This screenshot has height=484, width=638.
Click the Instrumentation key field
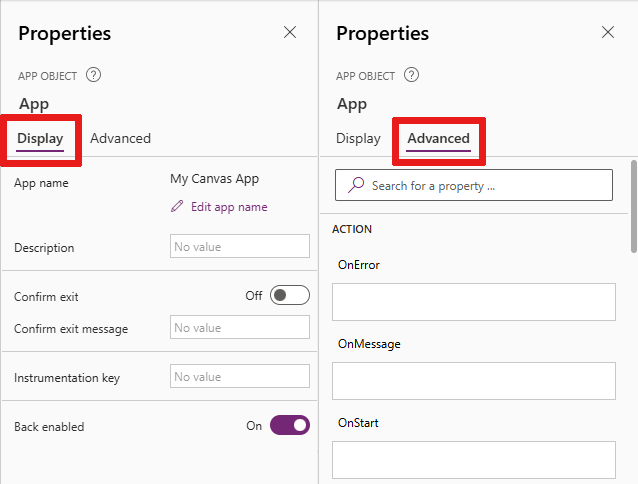240,377
